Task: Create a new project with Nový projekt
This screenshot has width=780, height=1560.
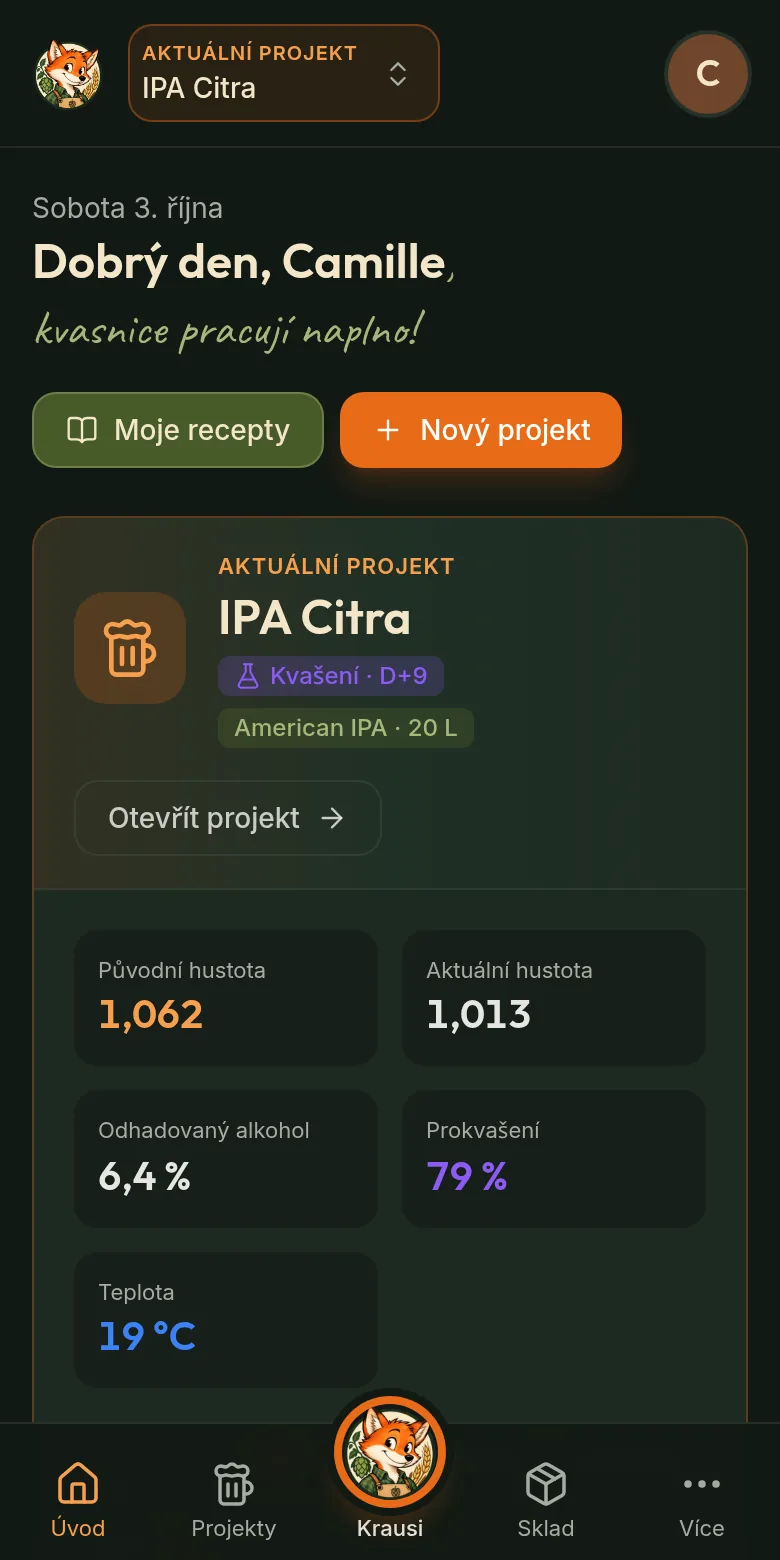Action: (481, 430)
